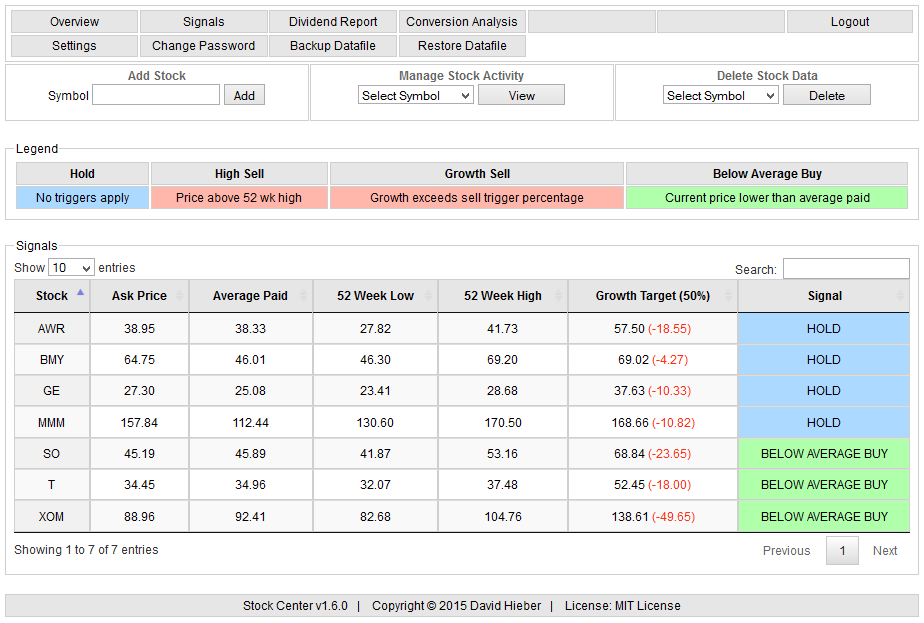Open the Select Symbol dropdown under Delete Stock Data
Viewport: 924px width, 623px height.
coord(720,95)
